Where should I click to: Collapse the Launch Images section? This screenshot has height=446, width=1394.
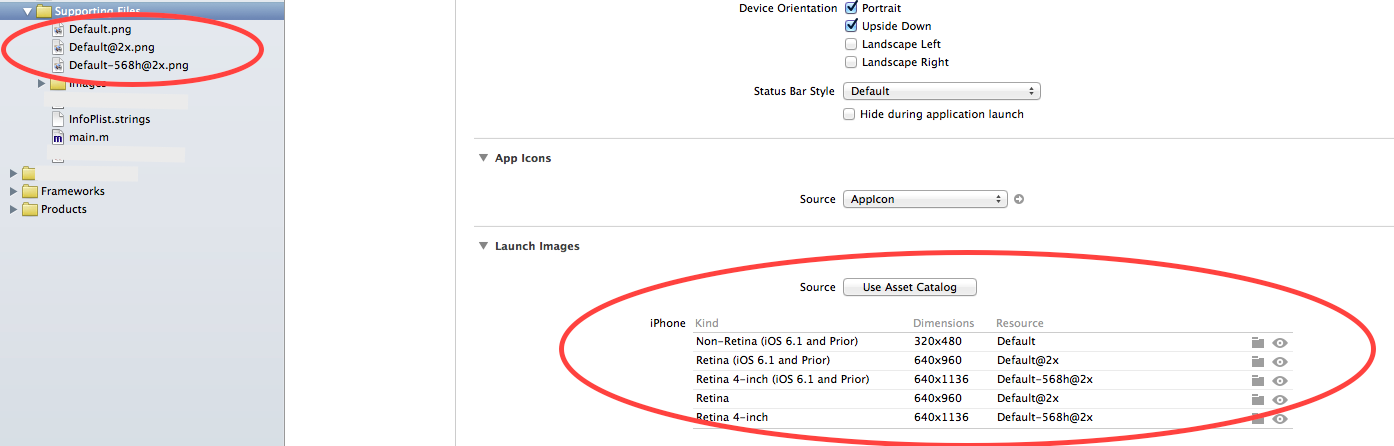[484, 246]
